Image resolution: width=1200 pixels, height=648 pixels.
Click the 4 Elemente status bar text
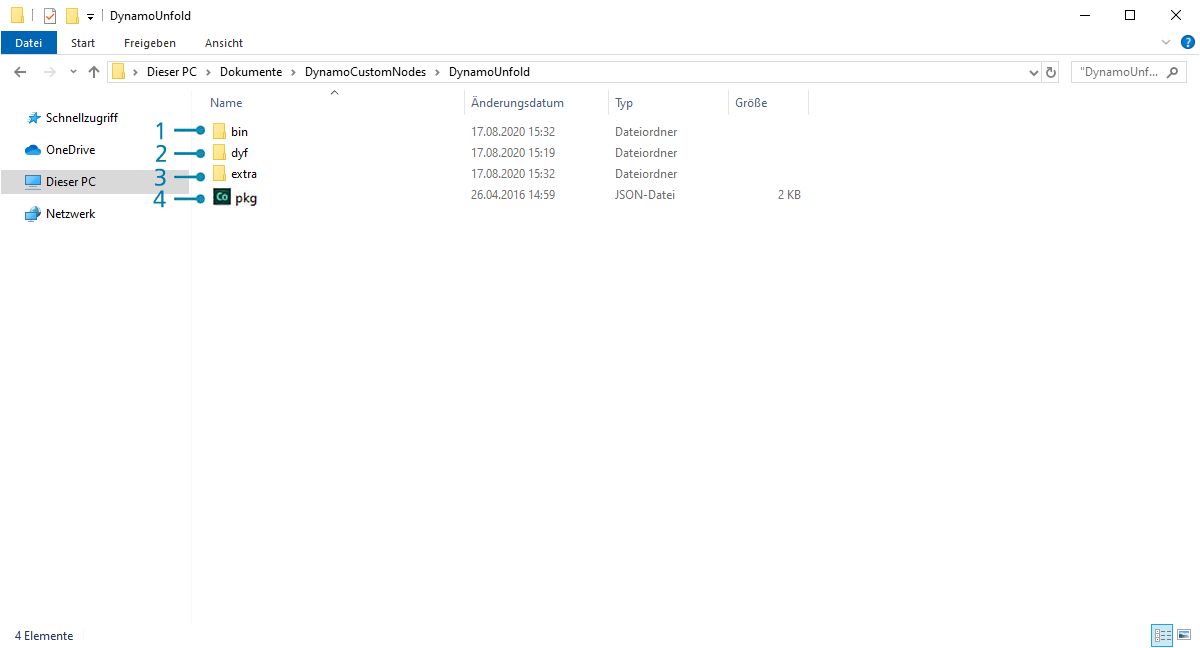[x=44, y=636]
